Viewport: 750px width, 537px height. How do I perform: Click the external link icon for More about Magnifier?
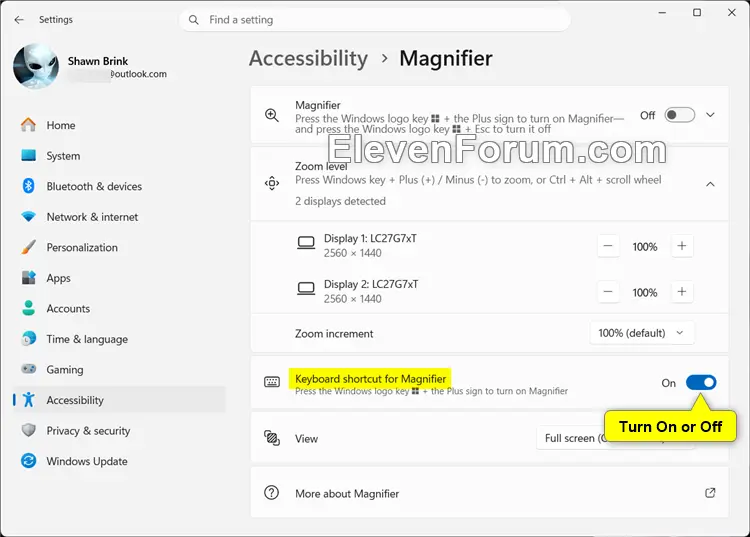click(x=710, y=493)
